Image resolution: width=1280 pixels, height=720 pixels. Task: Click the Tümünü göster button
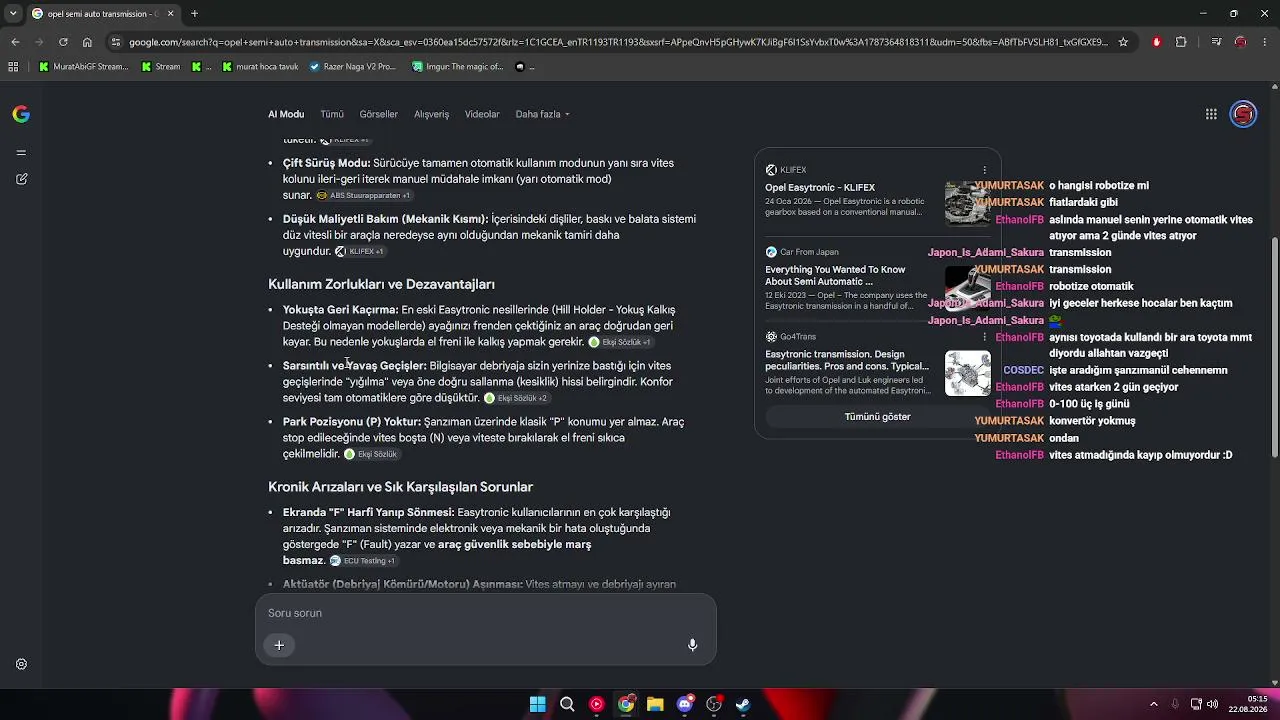pyautogui.click(x=878, y=417)
